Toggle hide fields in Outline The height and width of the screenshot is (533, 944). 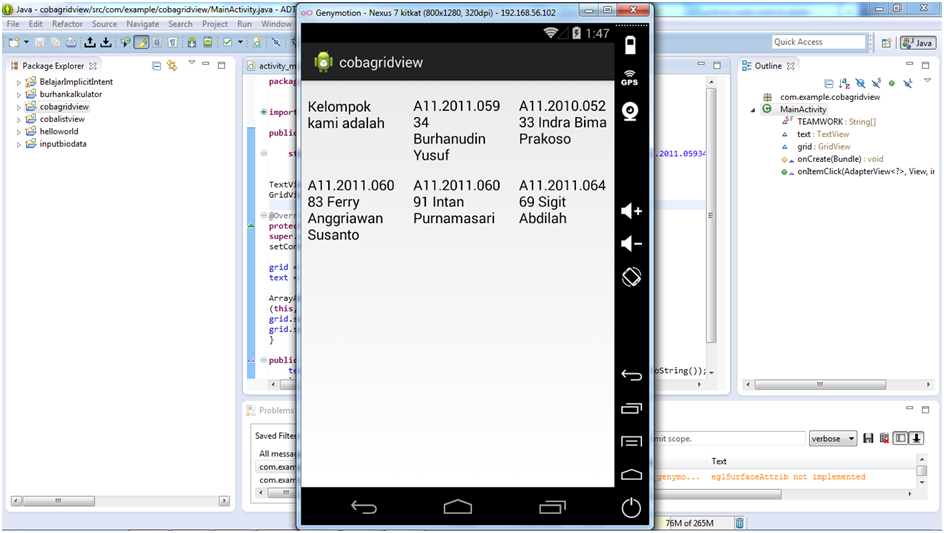pos(860,84)
